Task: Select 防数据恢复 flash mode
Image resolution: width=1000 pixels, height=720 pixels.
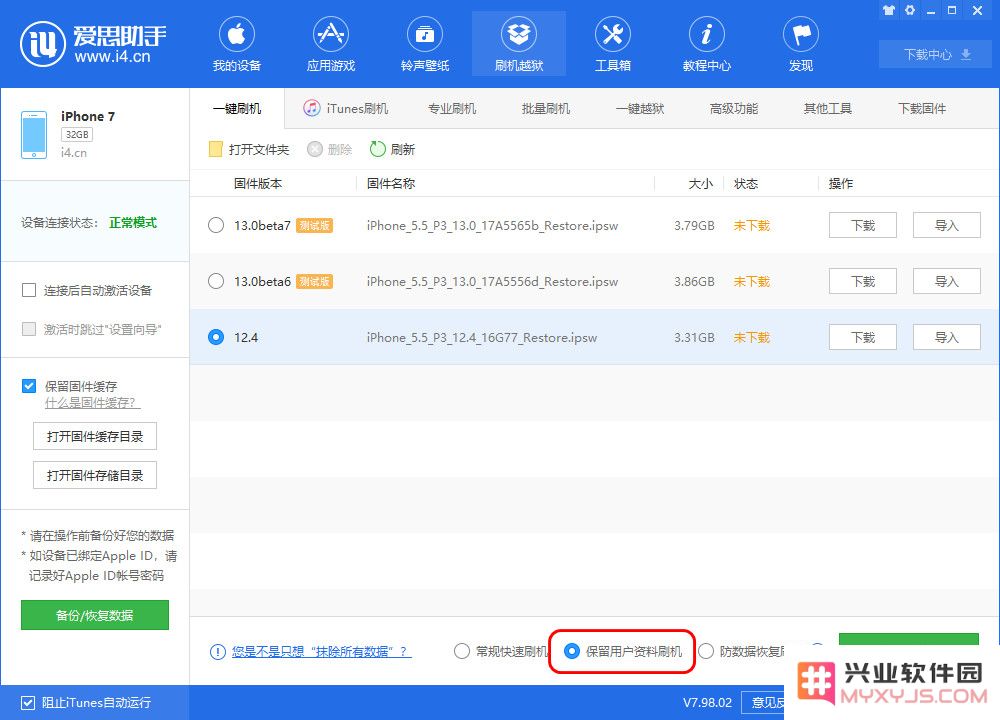Action: click(706, 651)
